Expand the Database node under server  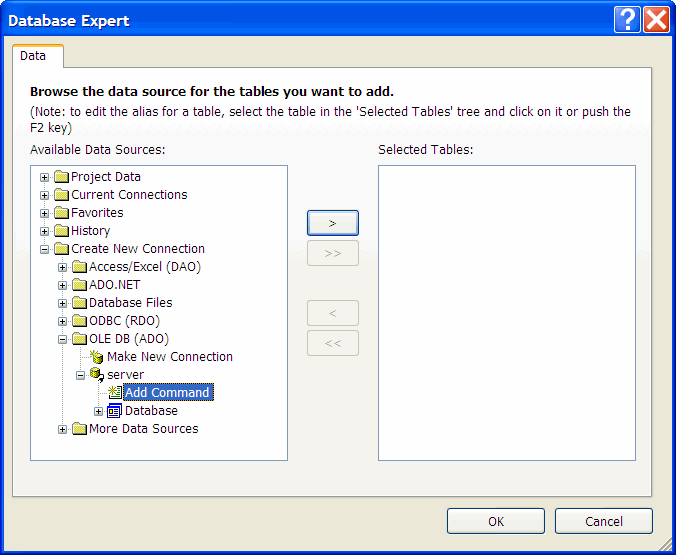tap(99, 411)
